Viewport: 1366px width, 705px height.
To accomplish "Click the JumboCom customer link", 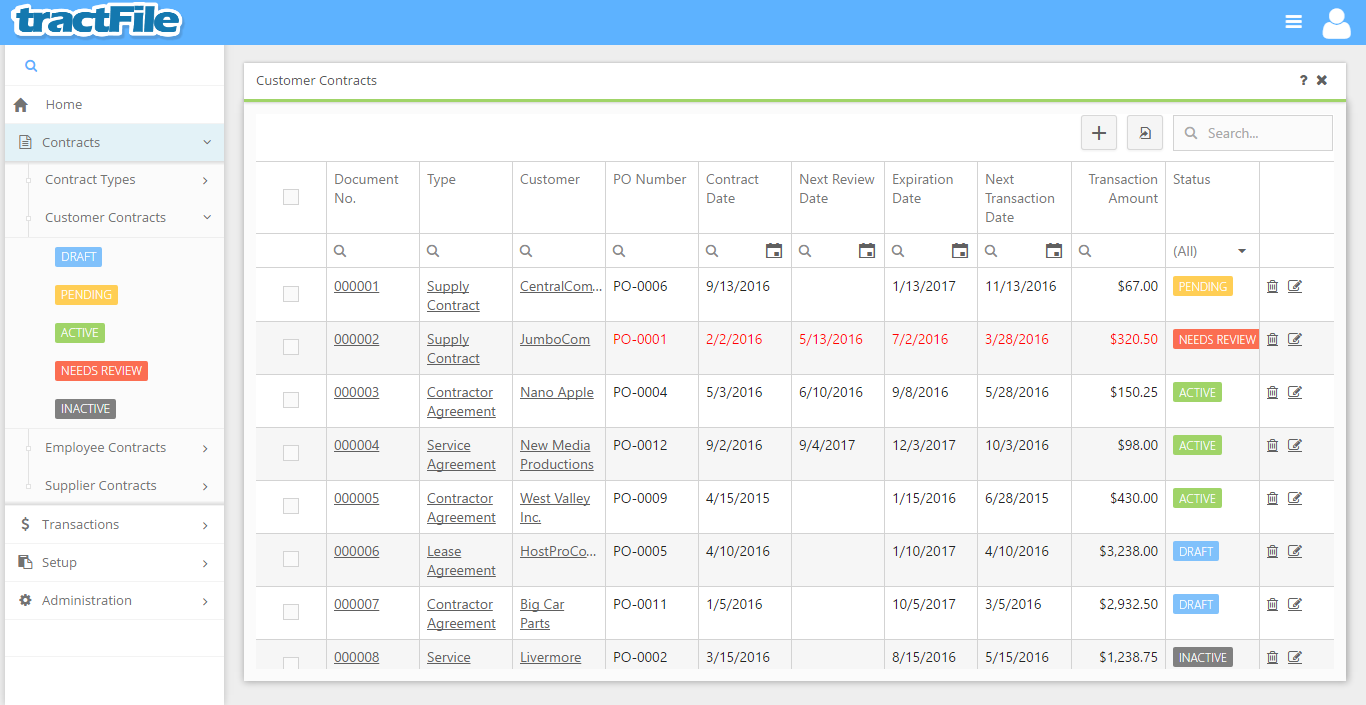I will click(555, 339).
